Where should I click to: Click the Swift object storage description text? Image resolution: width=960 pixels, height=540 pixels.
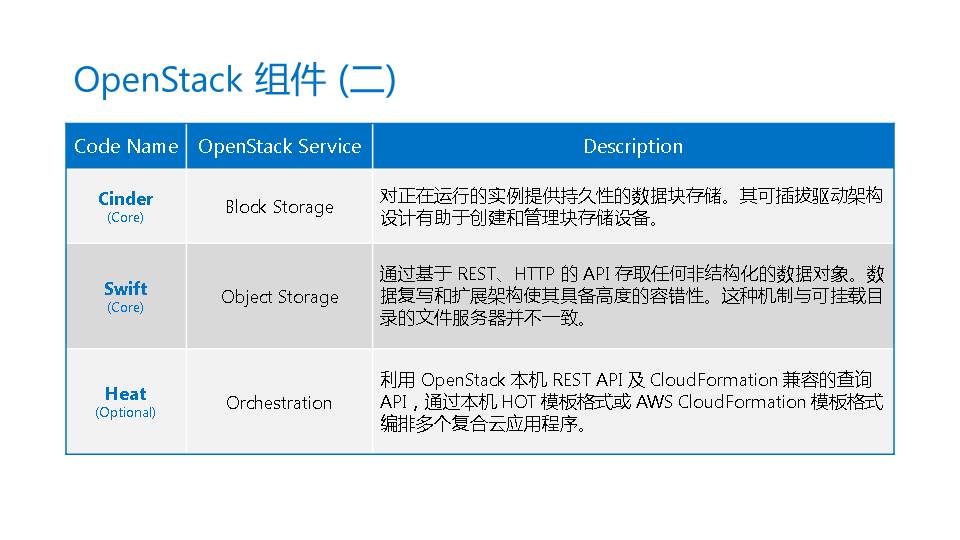pos(631,296)
